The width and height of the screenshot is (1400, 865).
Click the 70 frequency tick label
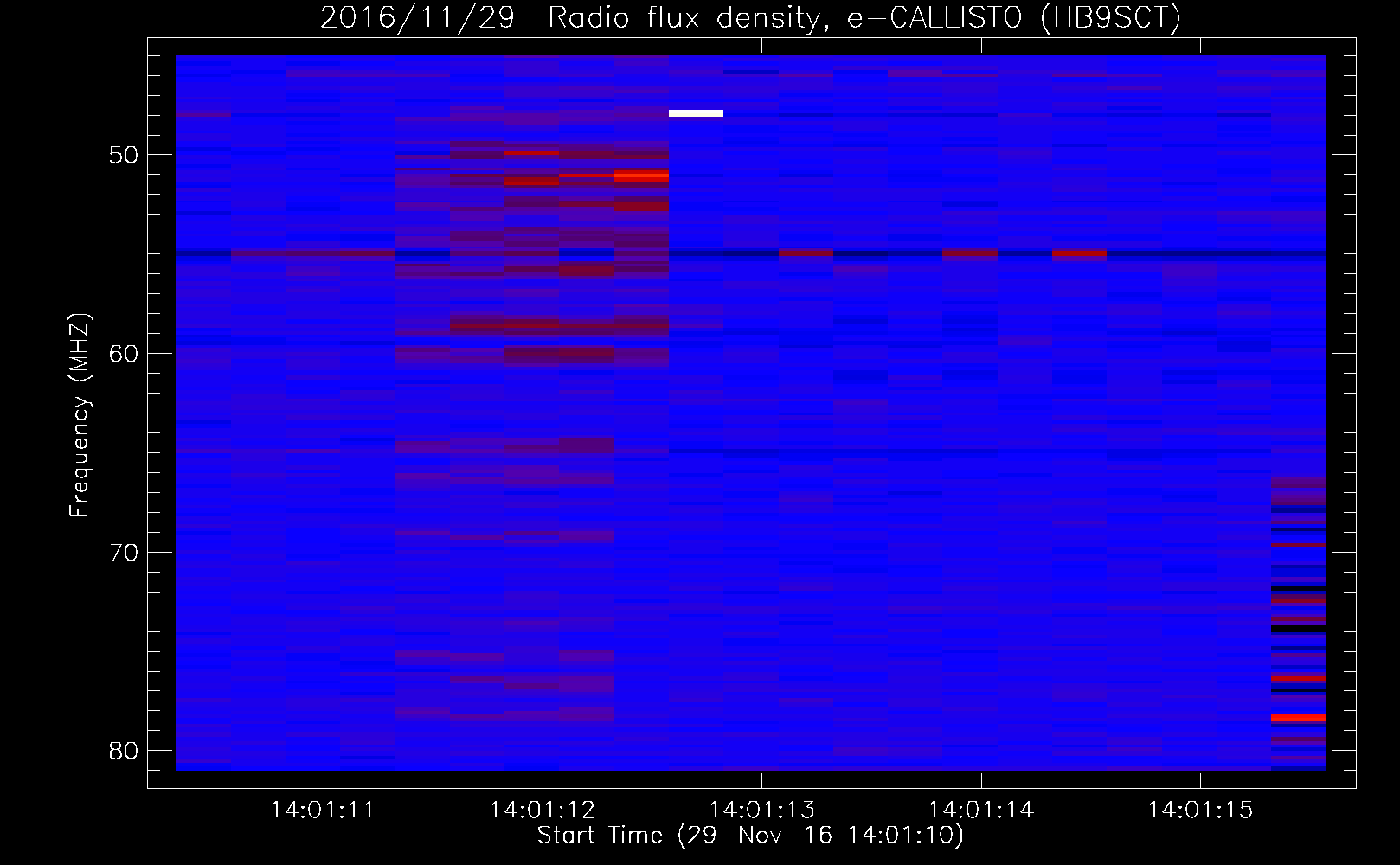click(124, 553)
